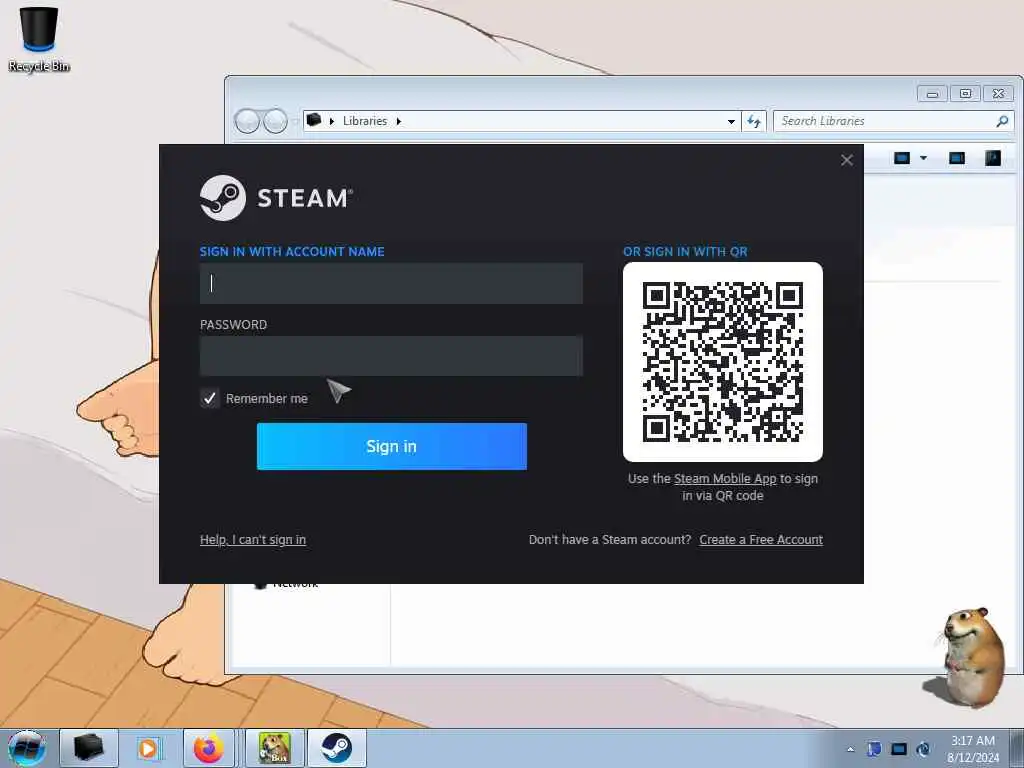1024x768 pixels.
Task: Open Firefox from the taskbar
Action: pos(208,748)
